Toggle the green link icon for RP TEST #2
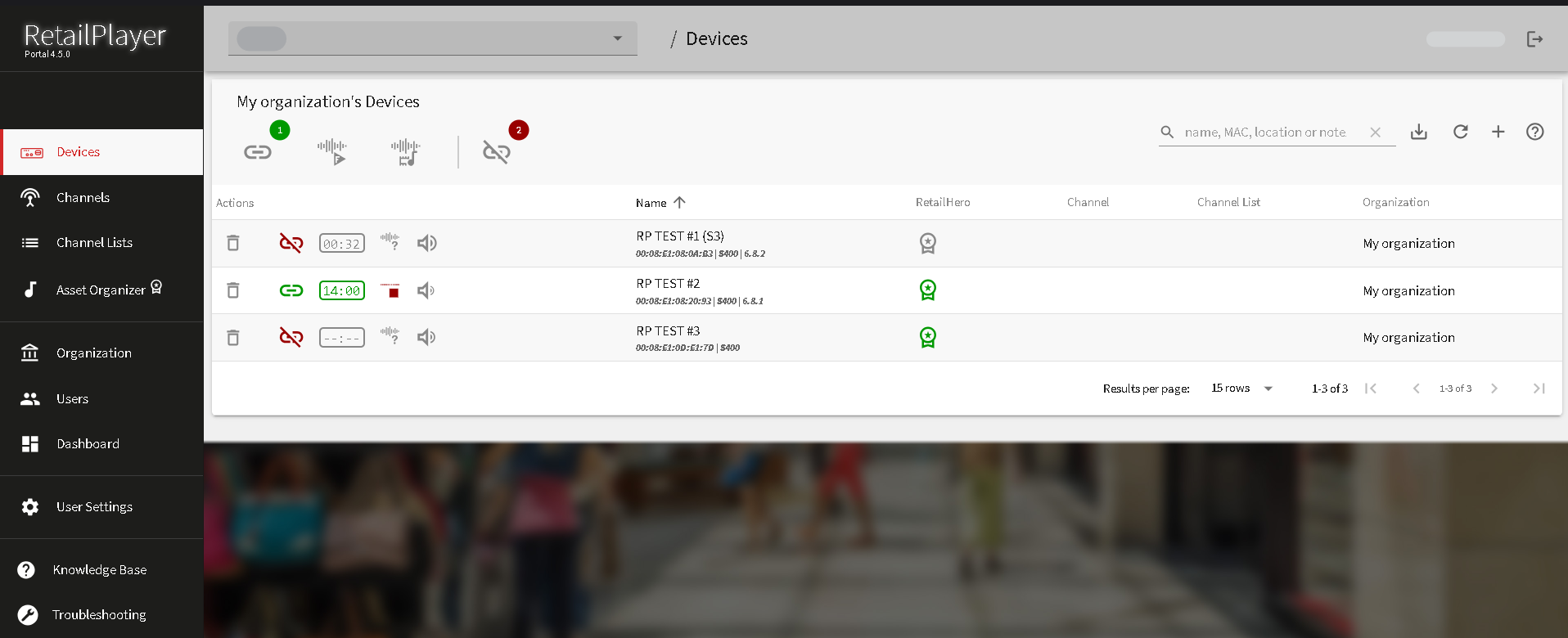1568x638 pixels. 291,290
